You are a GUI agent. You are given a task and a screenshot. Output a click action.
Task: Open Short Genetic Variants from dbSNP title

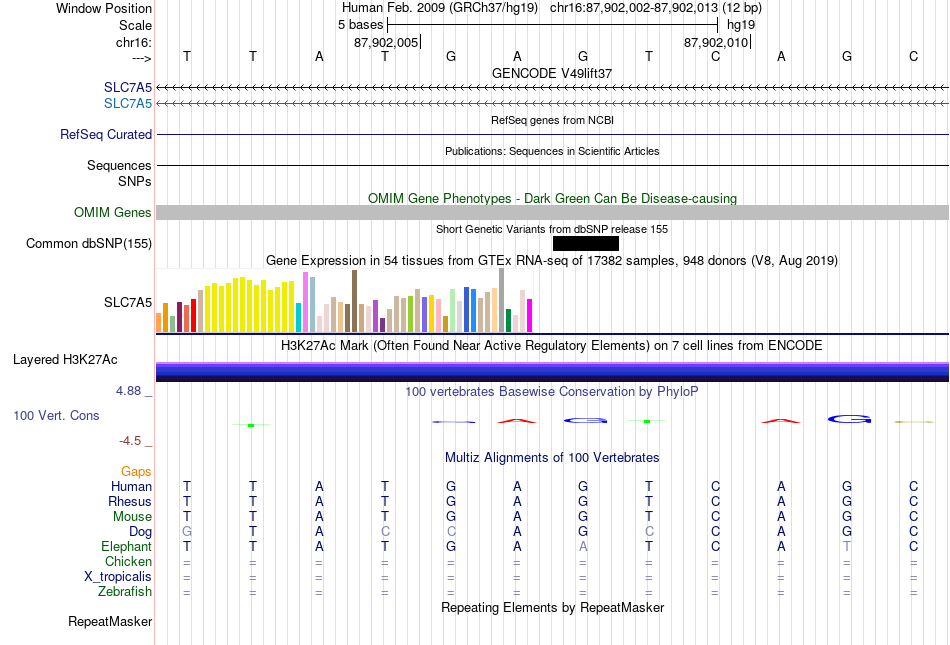pos(552,229)
